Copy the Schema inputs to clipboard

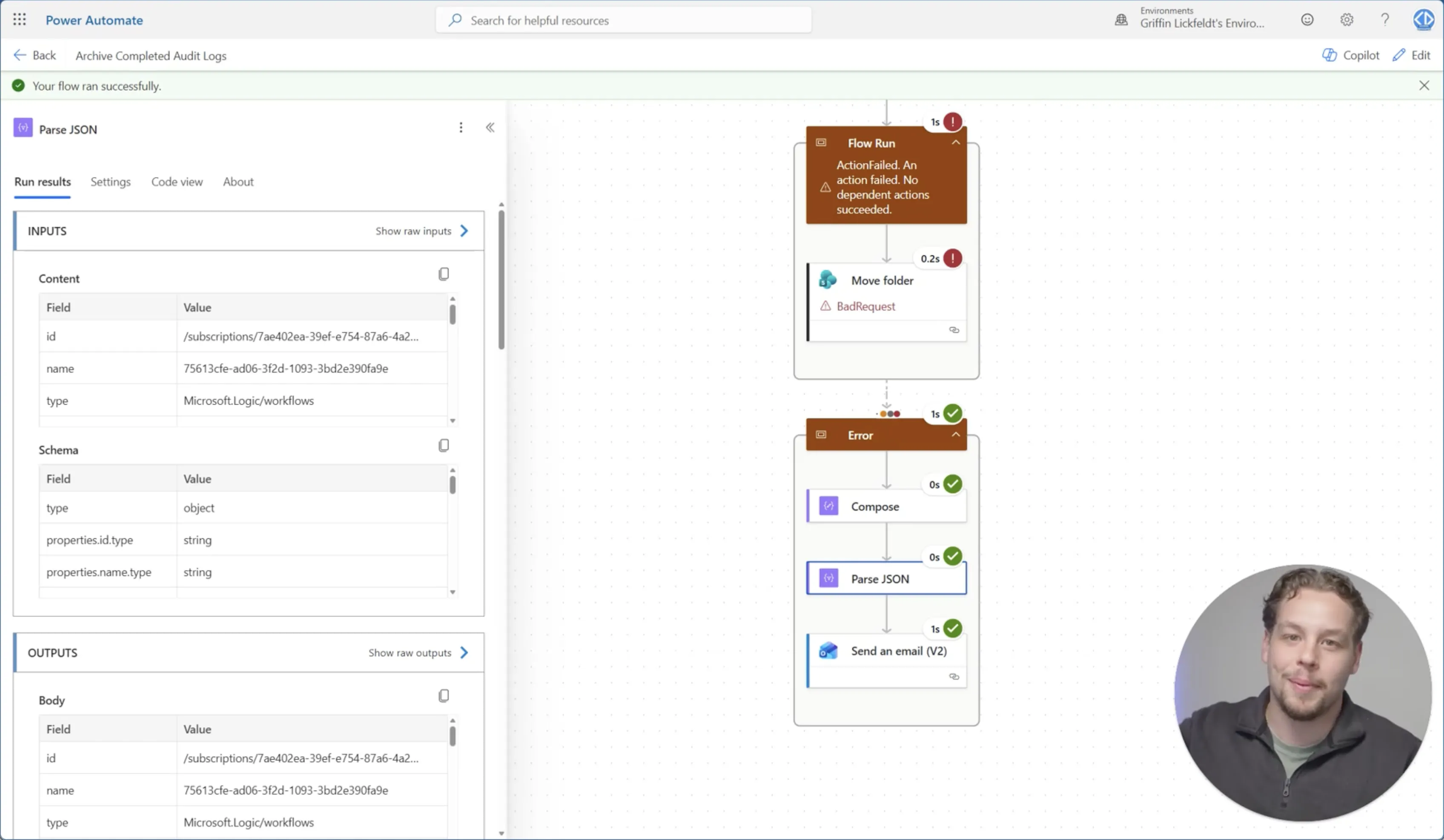[444, 446]
